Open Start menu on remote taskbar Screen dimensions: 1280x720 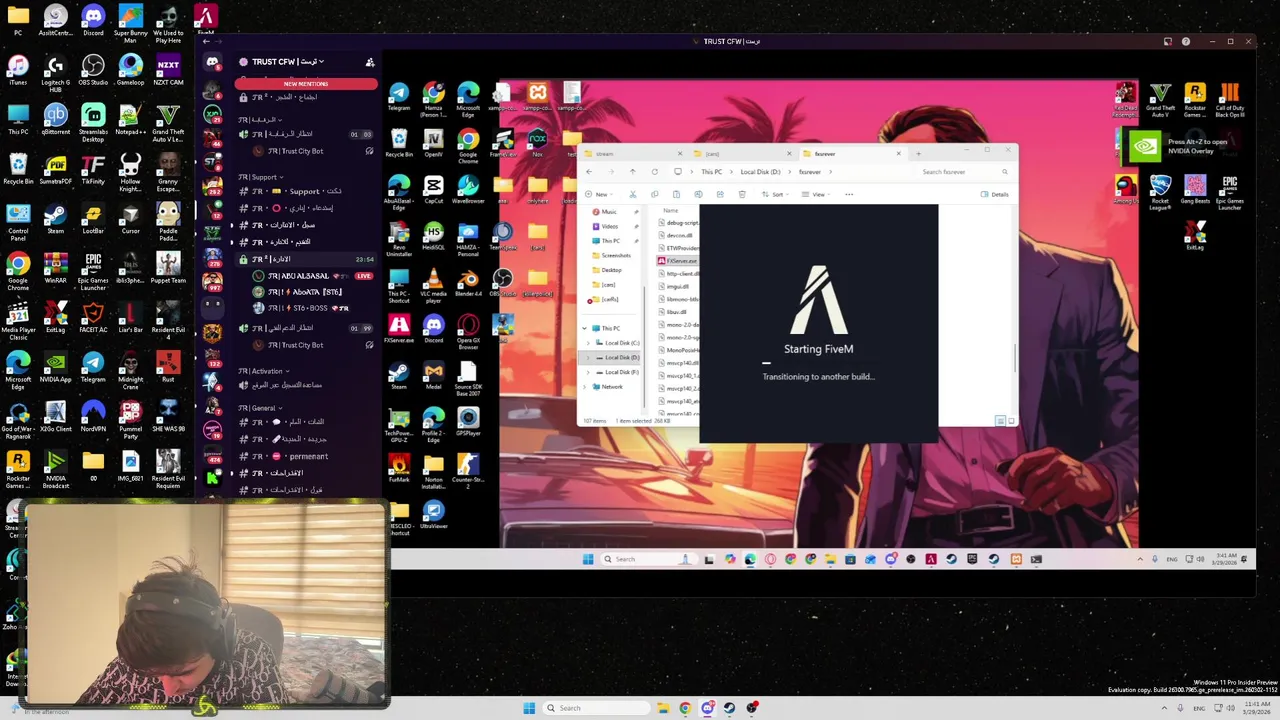(587, 559)
